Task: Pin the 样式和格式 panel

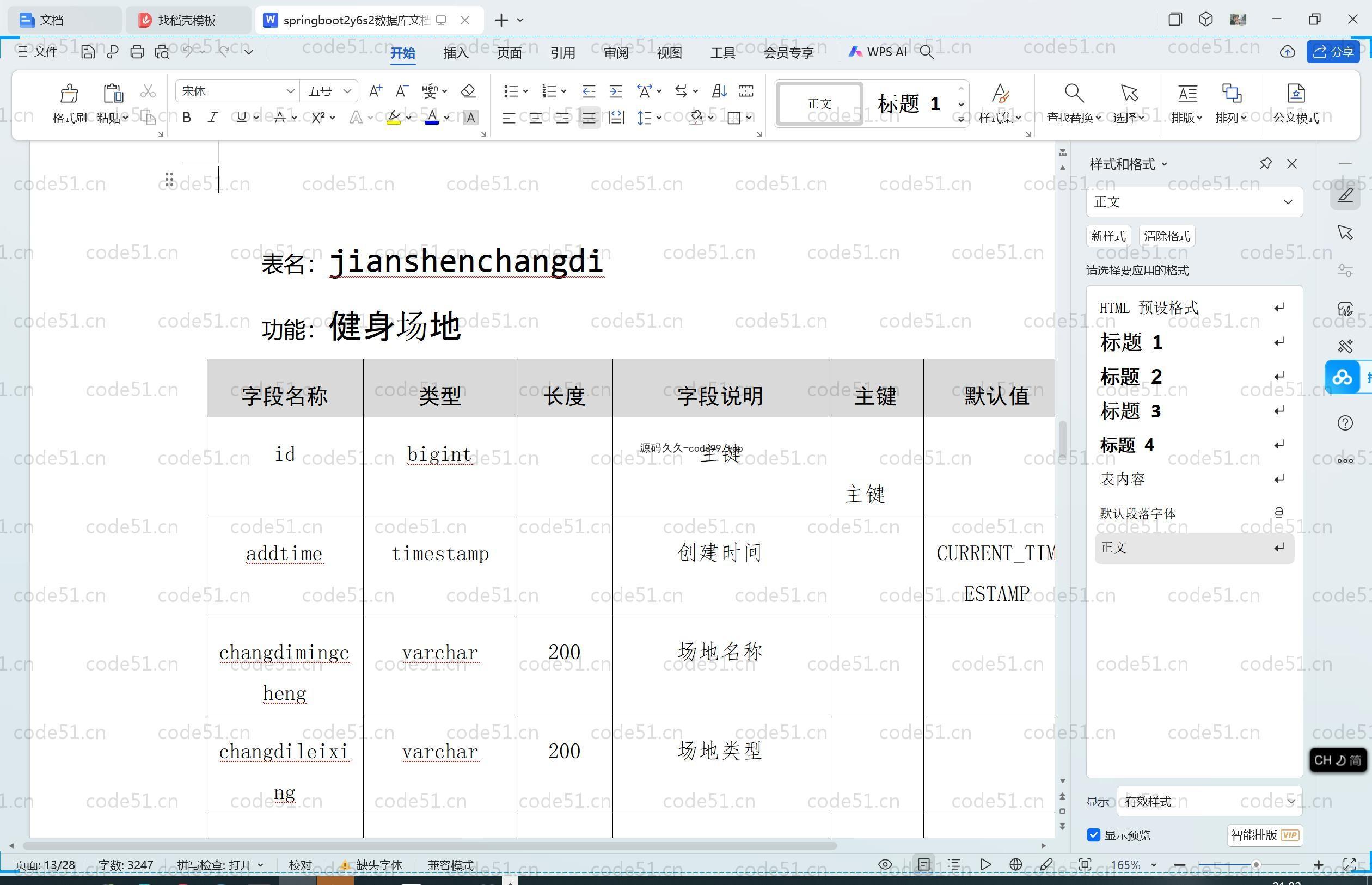Action: (x=1265, y=164)
